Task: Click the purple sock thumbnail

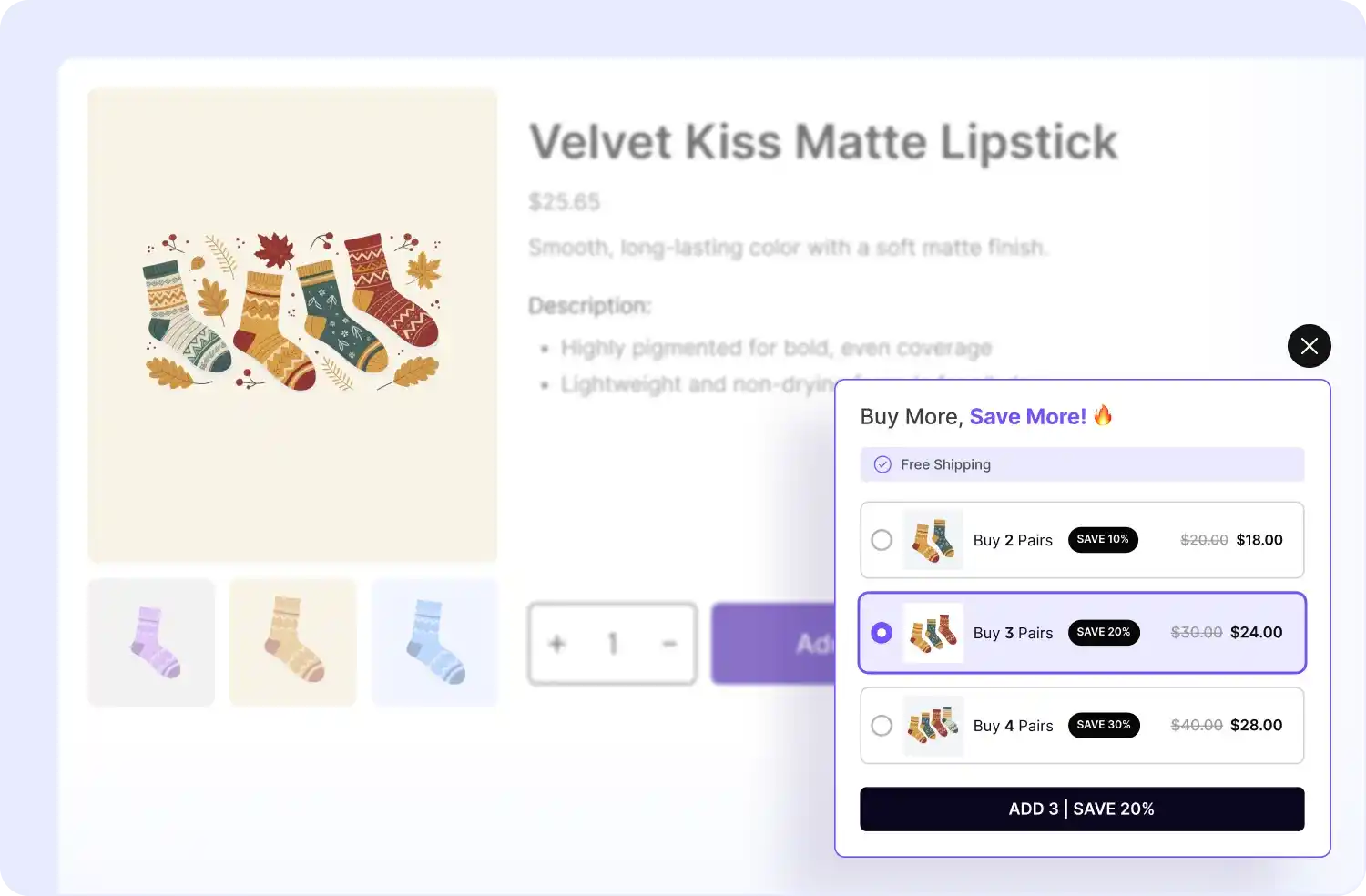Action: pos(151,642)
